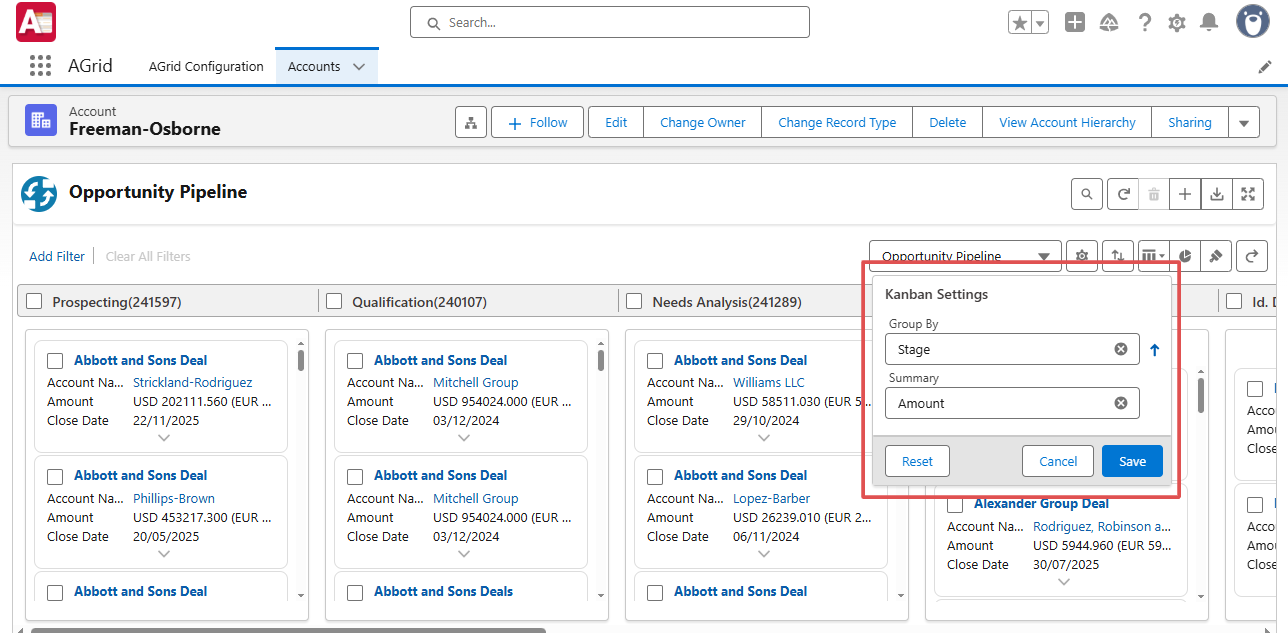
Task: Click the share forward arrow icon
Action: [1252, 256]
